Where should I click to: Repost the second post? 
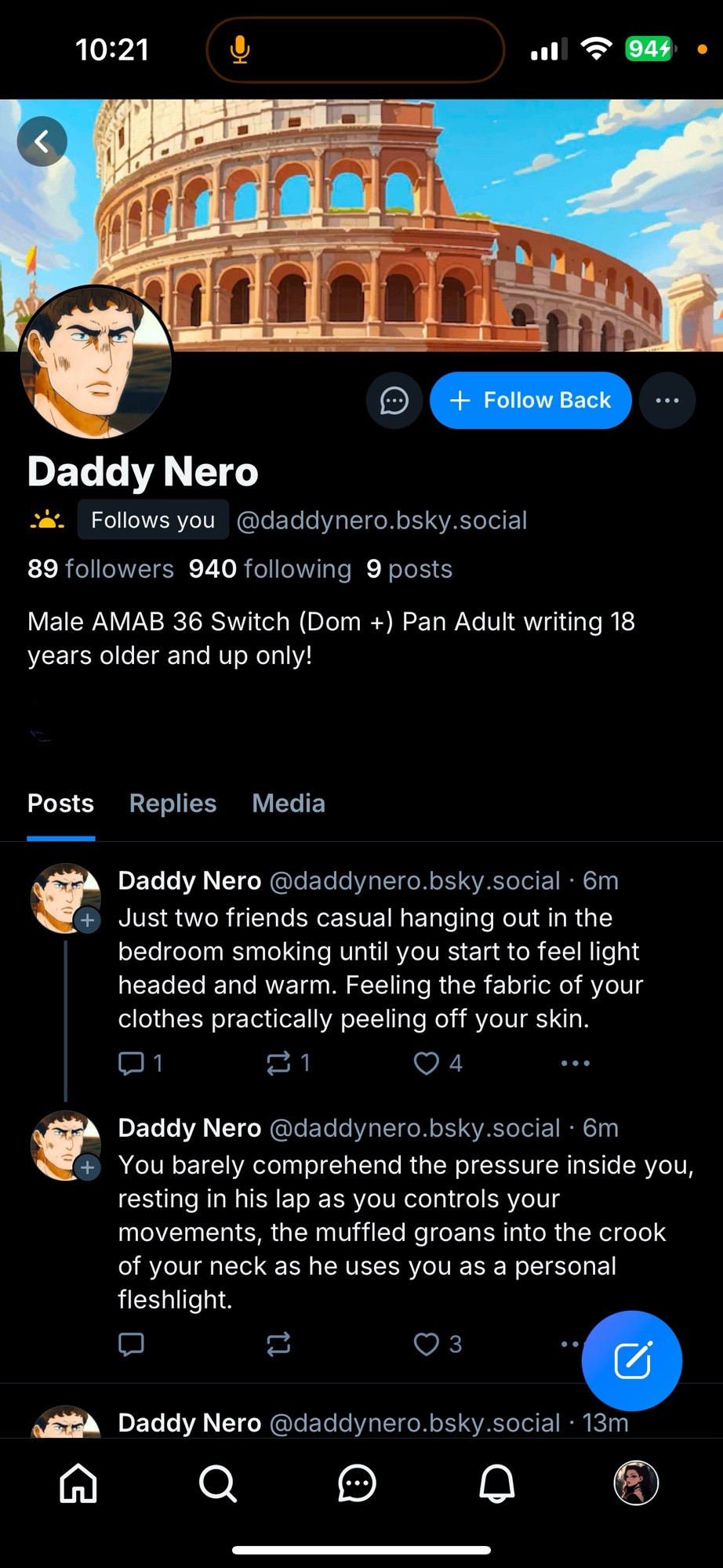point(278,1344)
